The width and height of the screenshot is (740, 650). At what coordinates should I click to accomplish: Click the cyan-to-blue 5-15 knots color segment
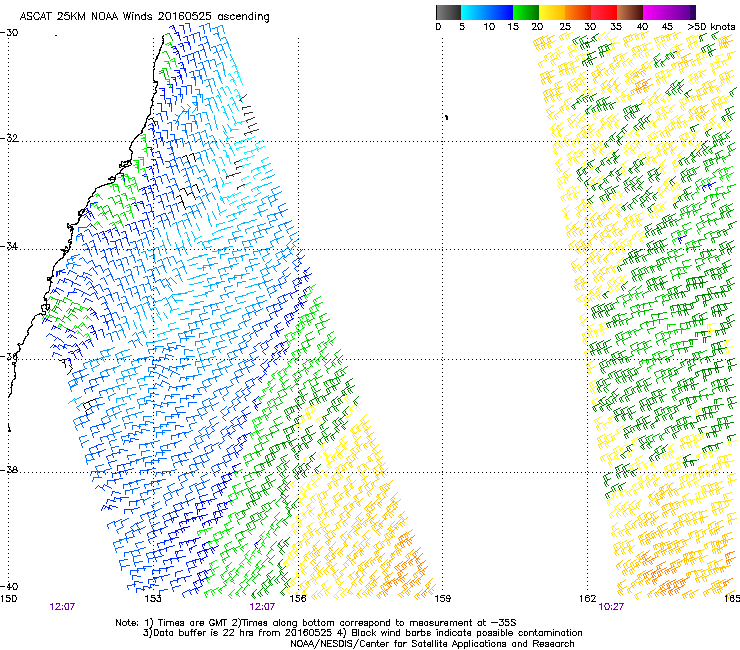(487, 12)
